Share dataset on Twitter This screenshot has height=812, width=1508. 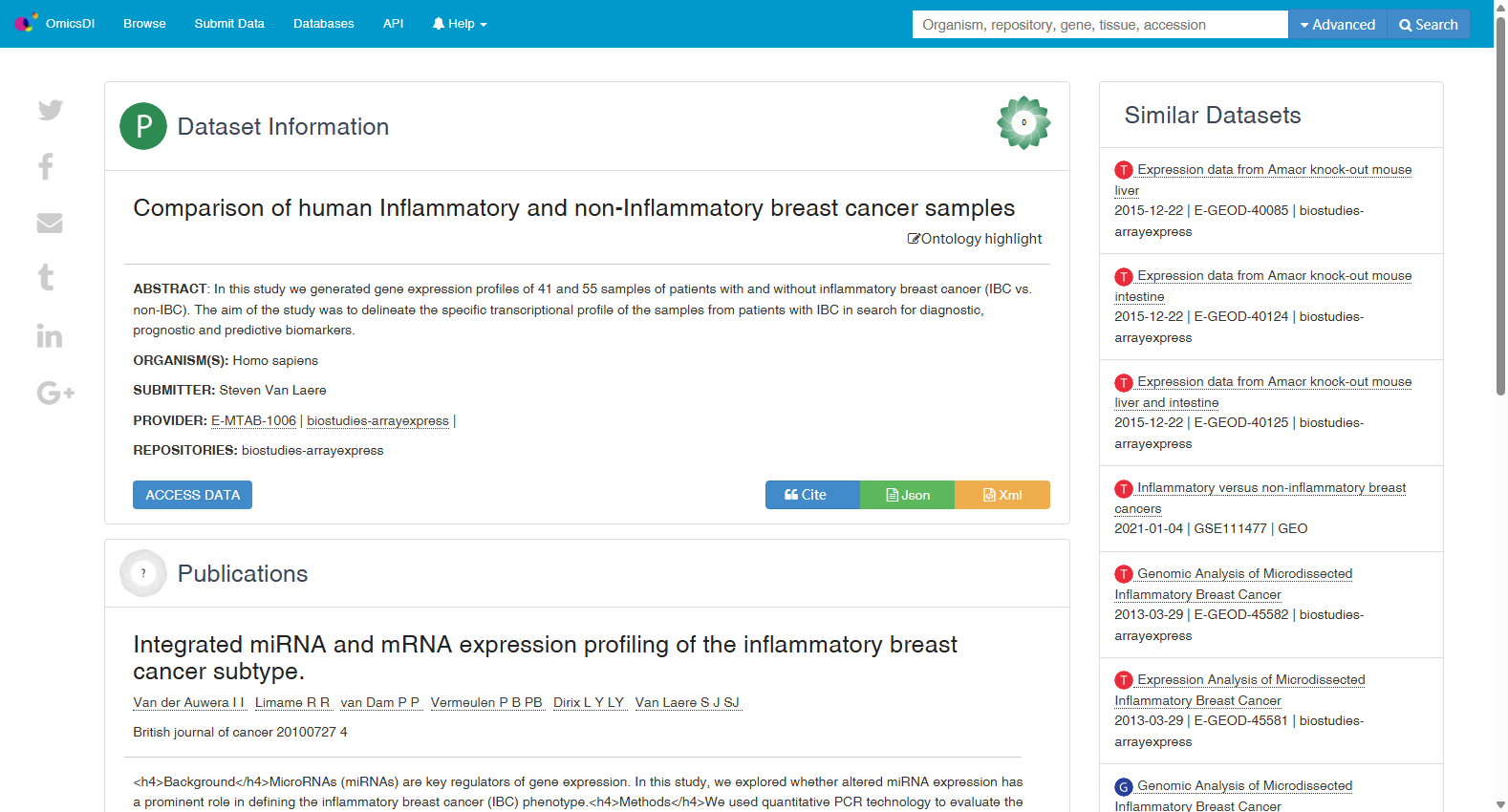pyautogui.click(x=50, y=110)
